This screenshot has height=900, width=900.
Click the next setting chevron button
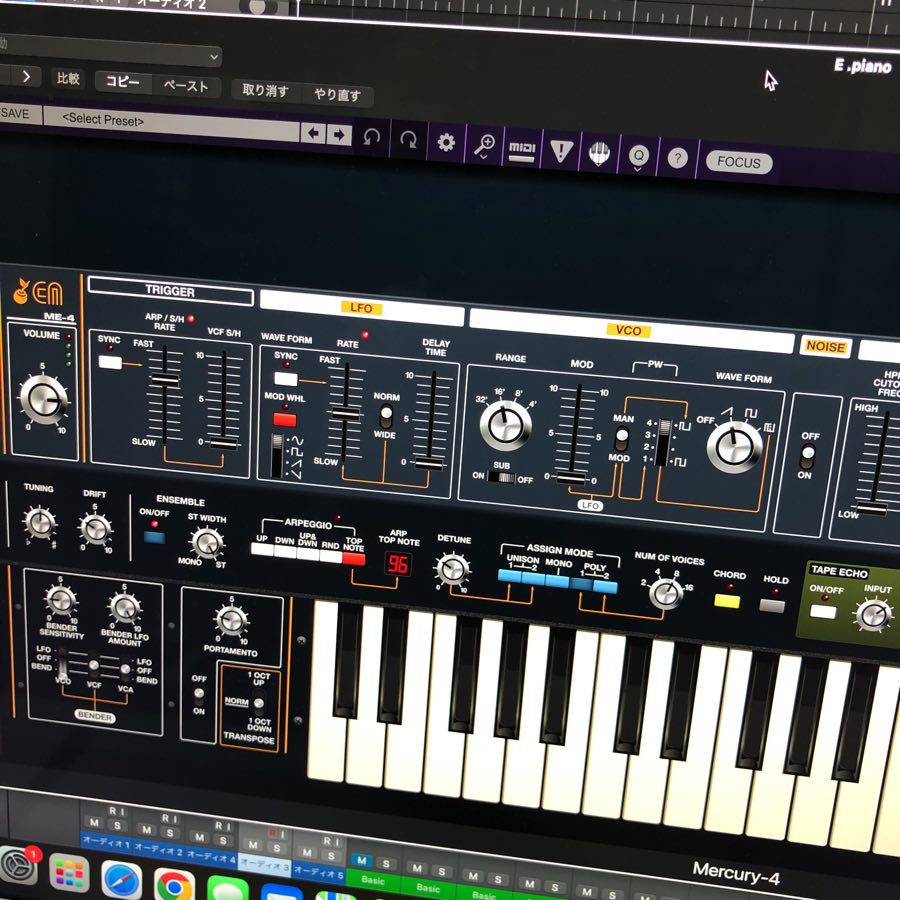(26, 76)
